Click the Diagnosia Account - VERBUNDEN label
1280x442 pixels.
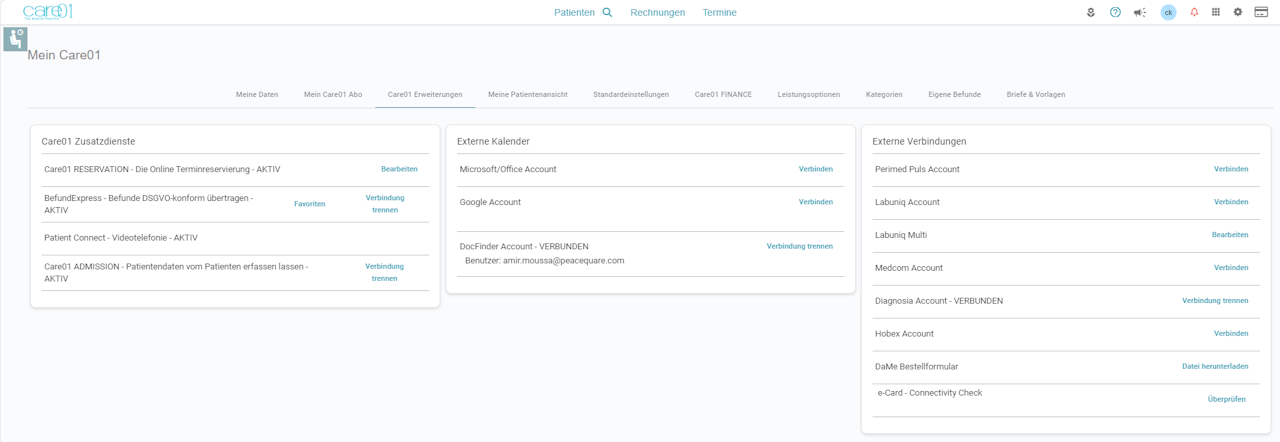[939, 301]
